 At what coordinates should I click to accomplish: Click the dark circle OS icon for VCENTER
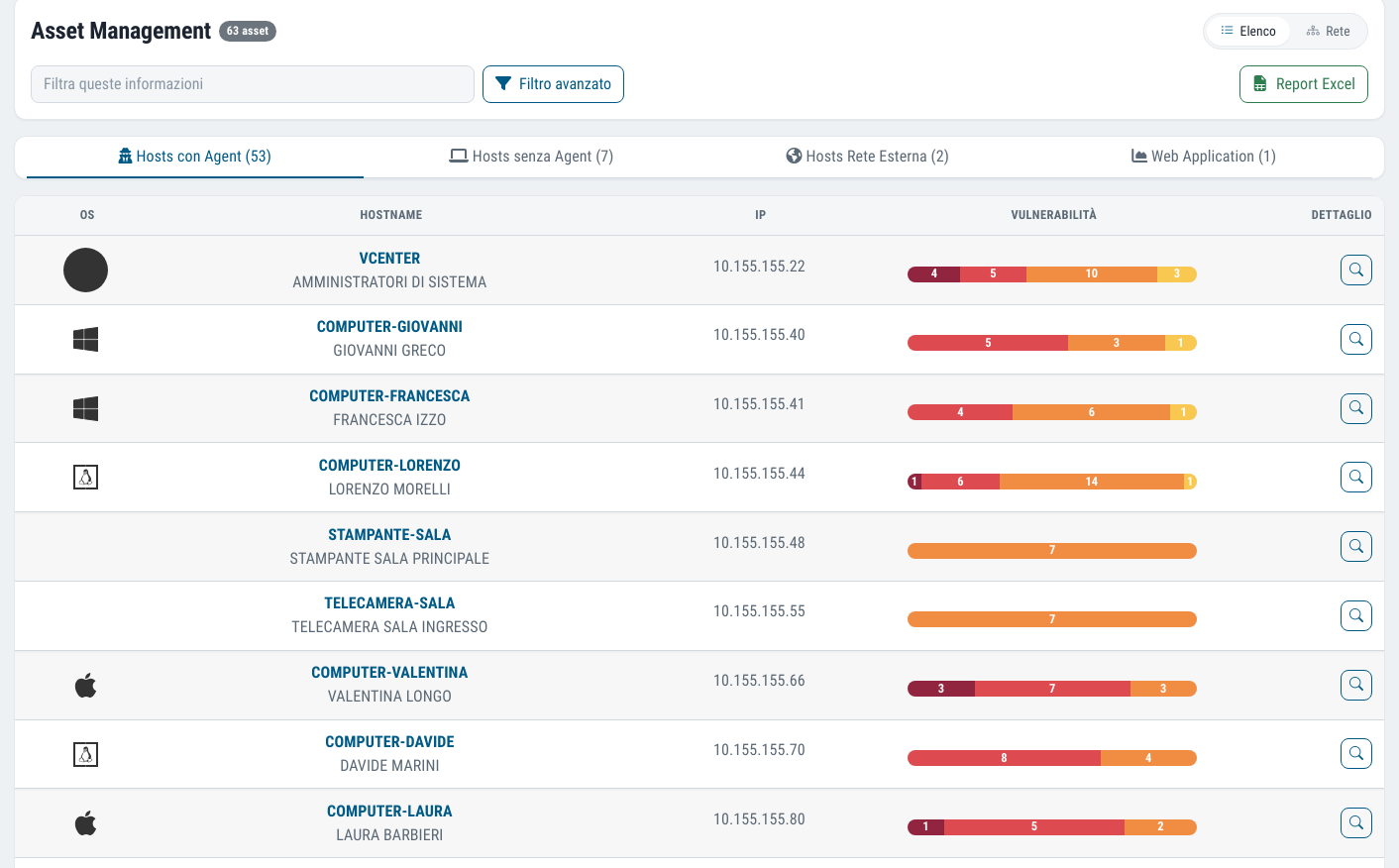click(86, 270)
